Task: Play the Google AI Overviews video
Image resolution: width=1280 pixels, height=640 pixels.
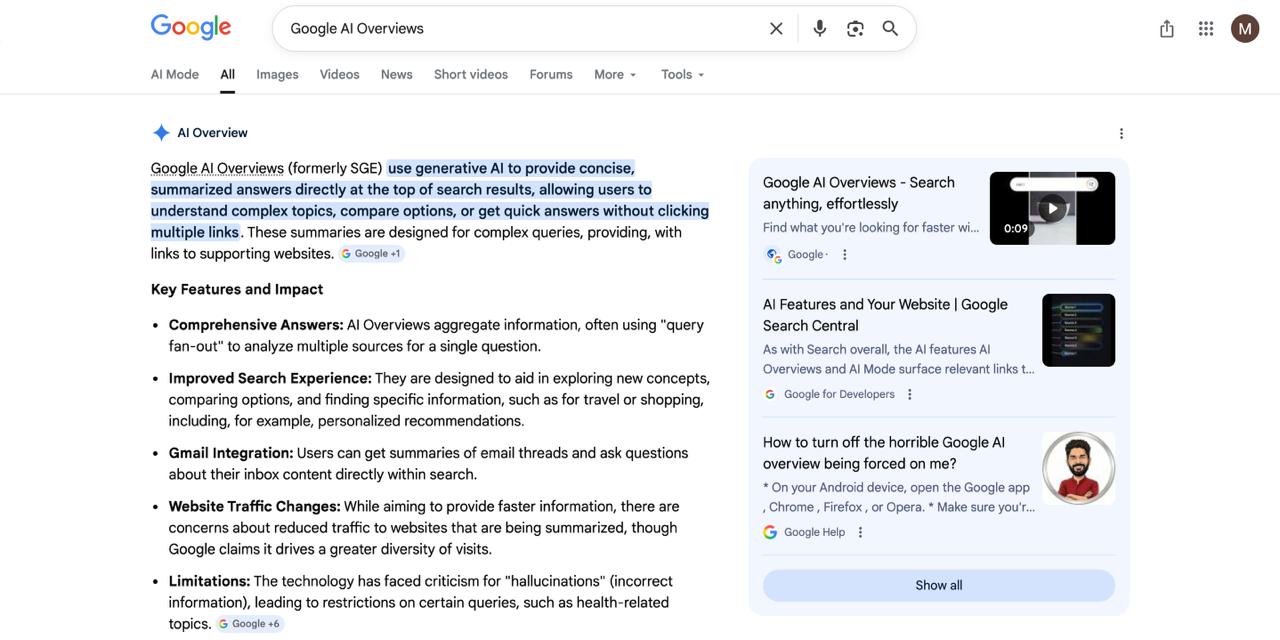Action: tap(1052, 208)
